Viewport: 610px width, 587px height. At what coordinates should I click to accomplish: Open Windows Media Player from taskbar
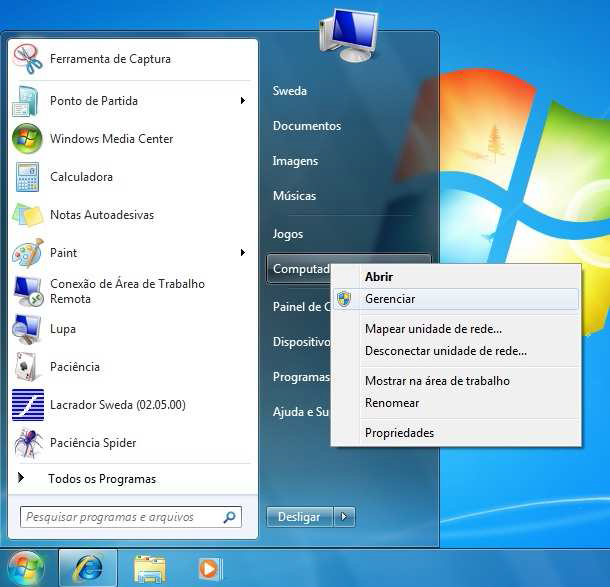(x=209, y=568)
